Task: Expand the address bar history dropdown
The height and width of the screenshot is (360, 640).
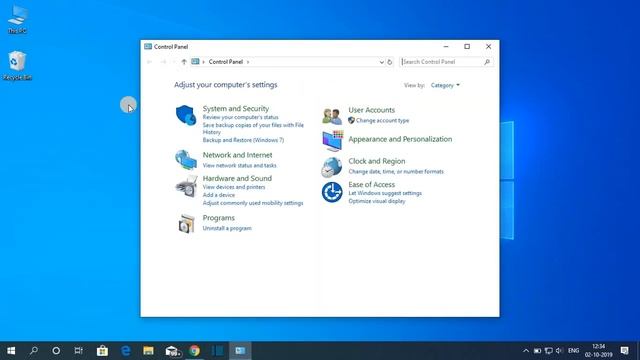Action: pyautogui.click(x=381, y=62)
